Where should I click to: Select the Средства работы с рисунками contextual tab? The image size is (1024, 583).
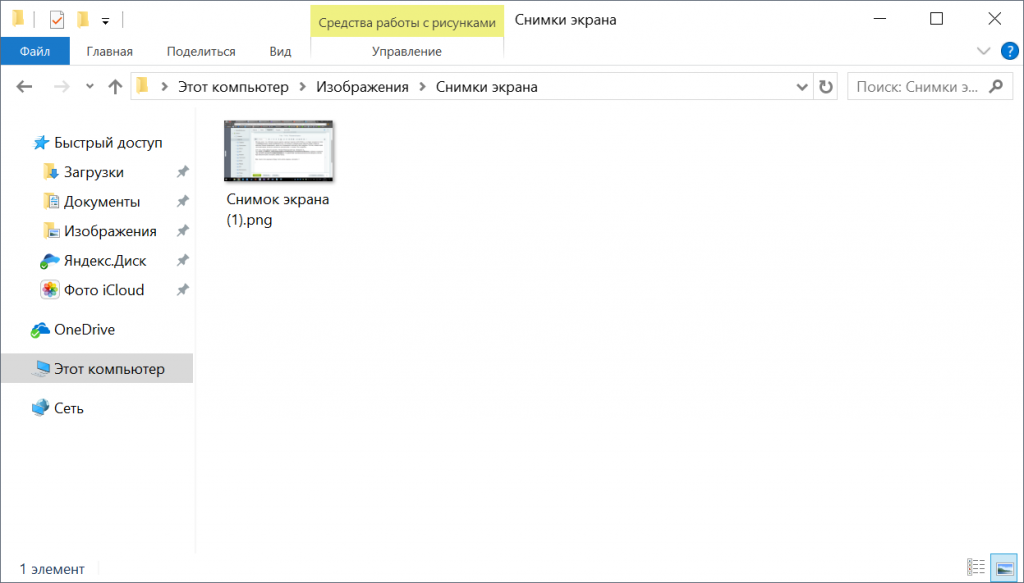407,22
